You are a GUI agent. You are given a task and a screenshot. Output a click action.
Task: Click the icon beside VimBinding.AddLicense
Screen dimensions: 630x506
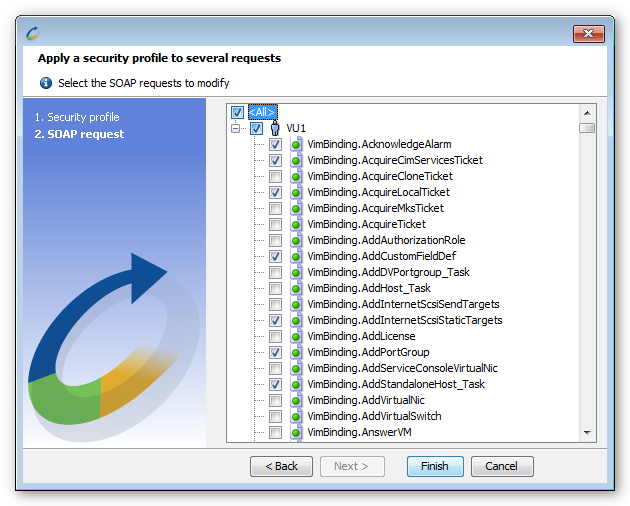(296, 336)
